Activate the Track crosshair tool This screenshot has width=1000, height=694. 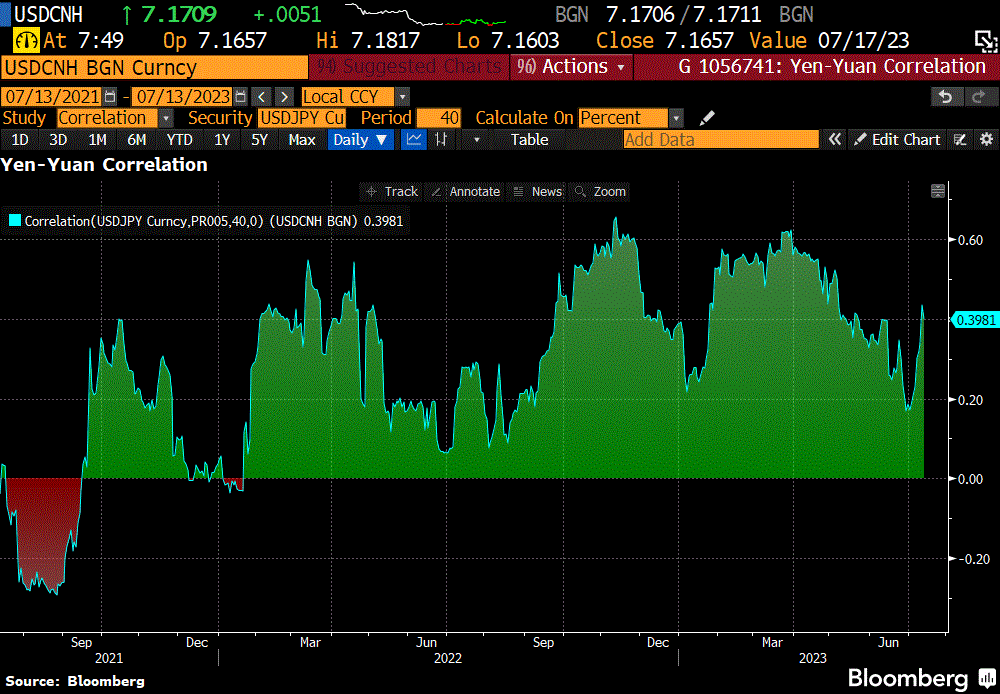tap(392, 191)
